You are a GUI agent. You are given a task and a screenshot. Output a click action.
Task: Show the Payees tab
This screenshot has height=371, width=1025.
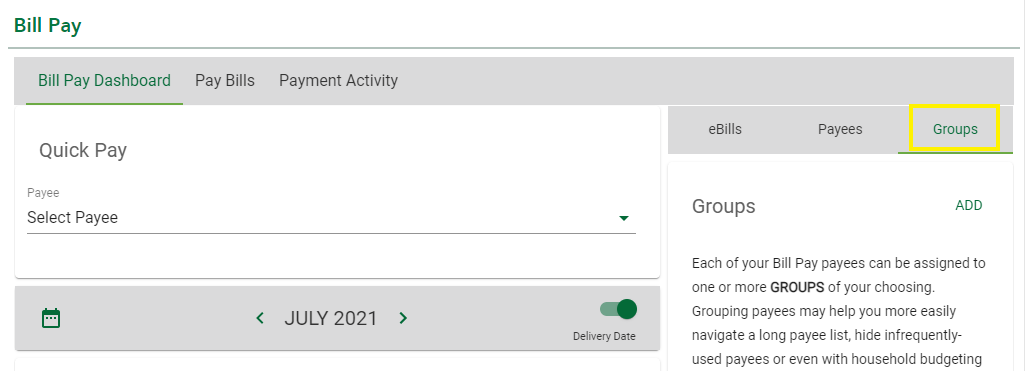coord(840,129)
